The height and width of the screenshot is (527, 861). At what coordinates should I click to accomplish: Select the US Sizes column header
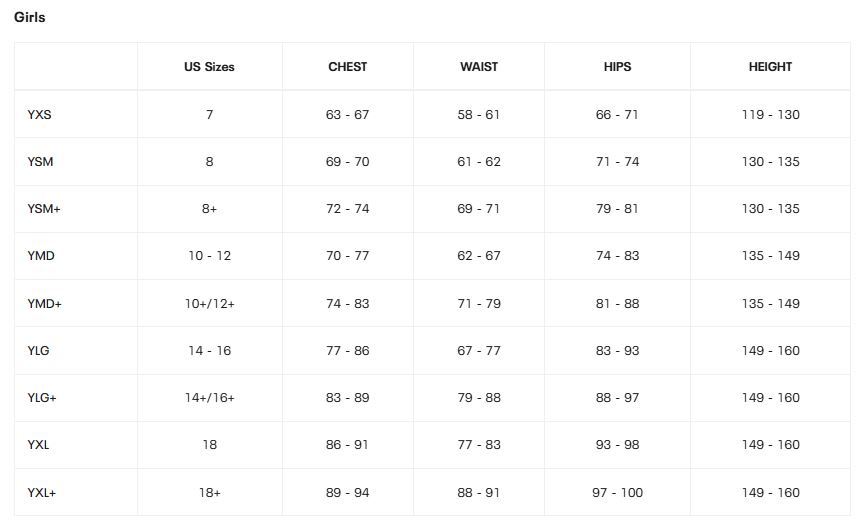click(209, 67)
